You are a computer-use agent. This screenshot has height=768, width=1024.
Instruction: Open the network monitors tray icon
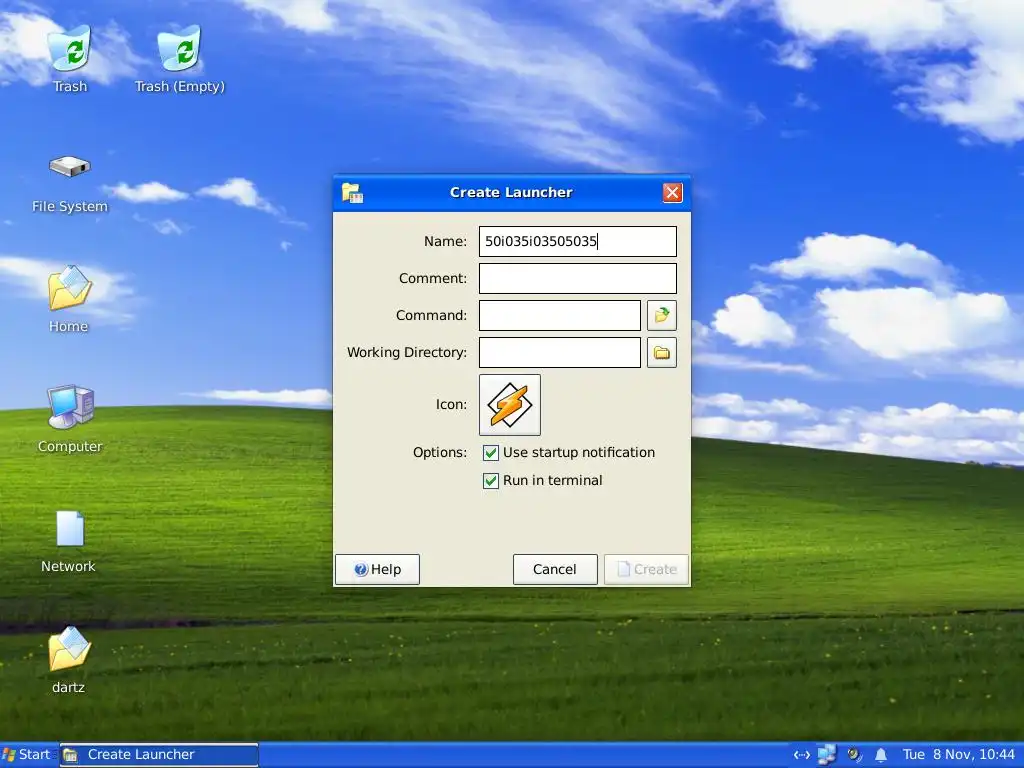827,755
